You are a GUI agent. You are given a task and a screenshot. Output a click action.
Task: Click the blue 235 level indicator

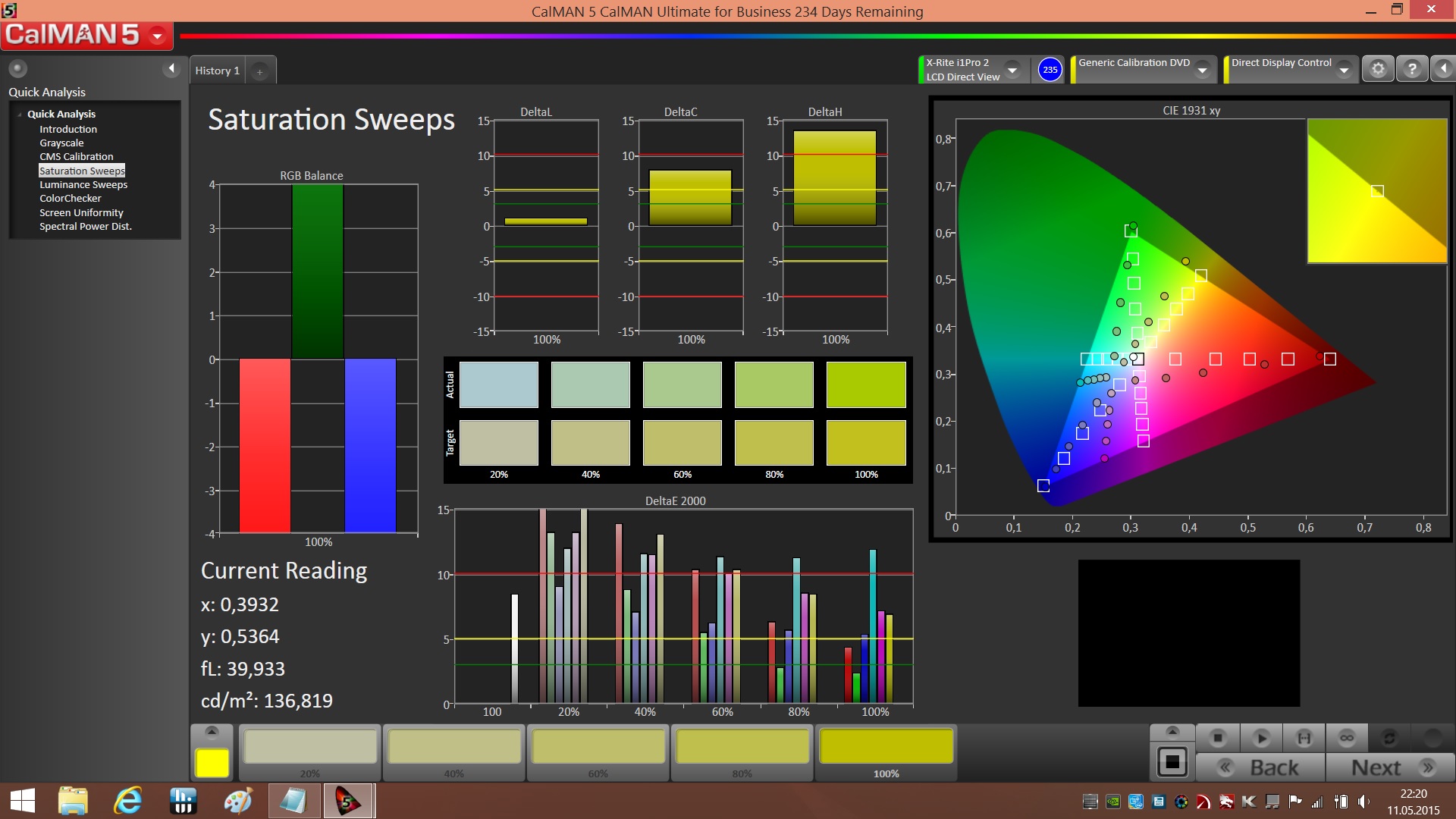click(1050, 69)
